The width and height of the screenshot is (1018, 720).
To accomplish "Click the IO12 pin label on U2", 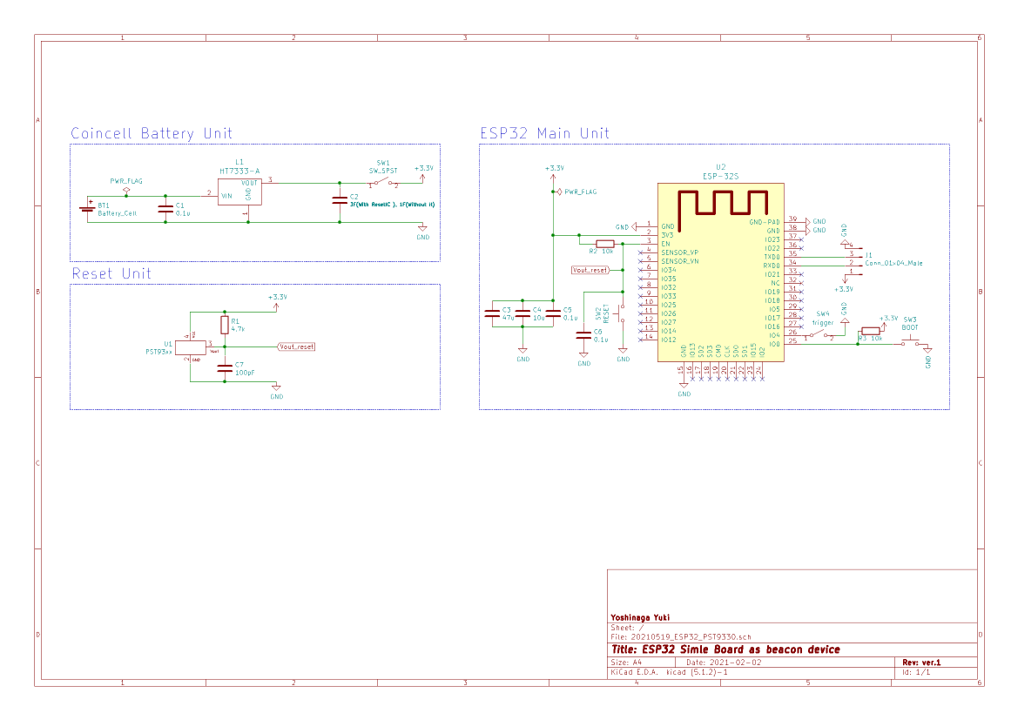I will 669,340.
